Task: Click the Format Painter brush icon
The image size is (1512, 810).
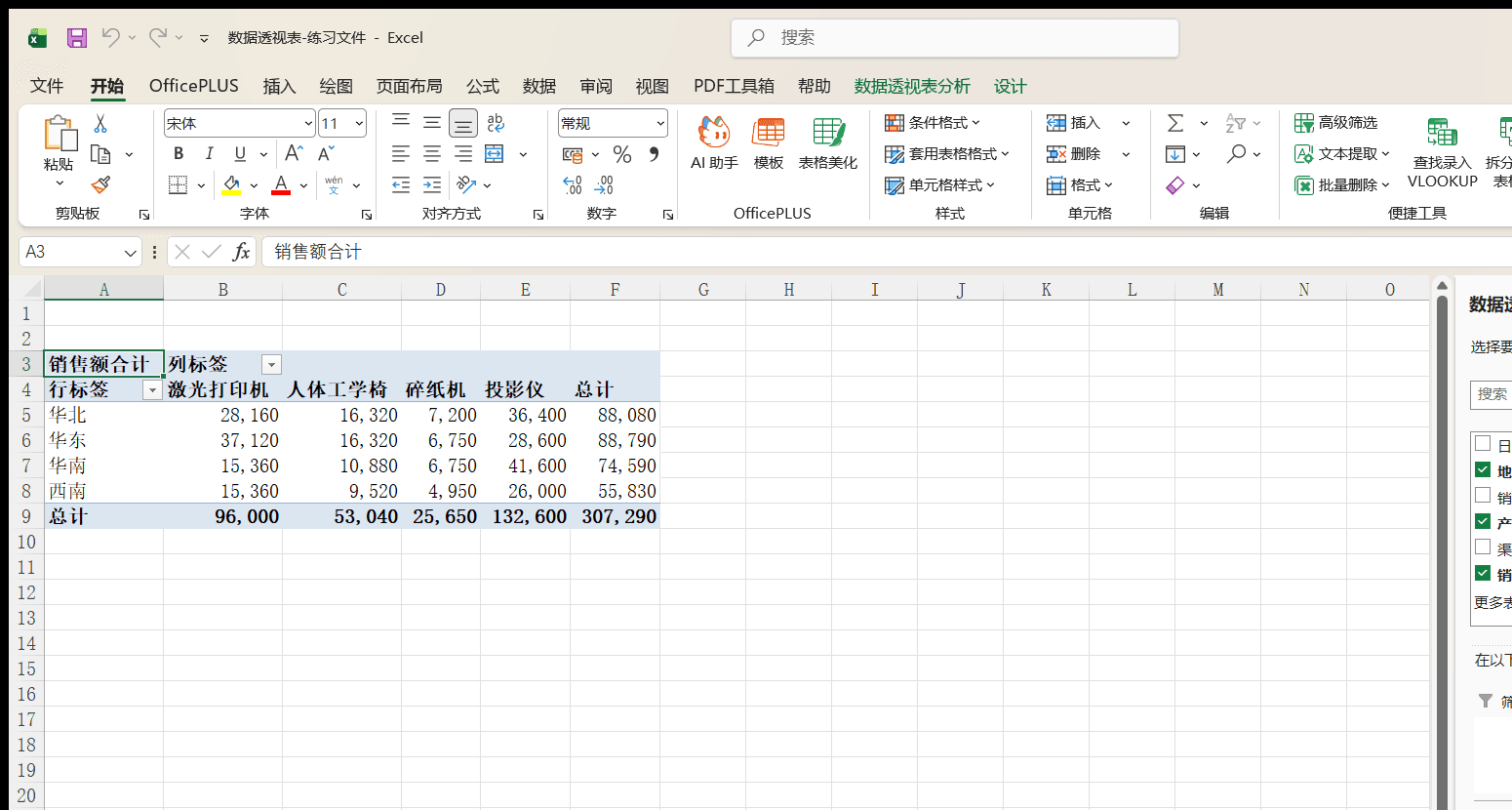Action: point(100,184)
